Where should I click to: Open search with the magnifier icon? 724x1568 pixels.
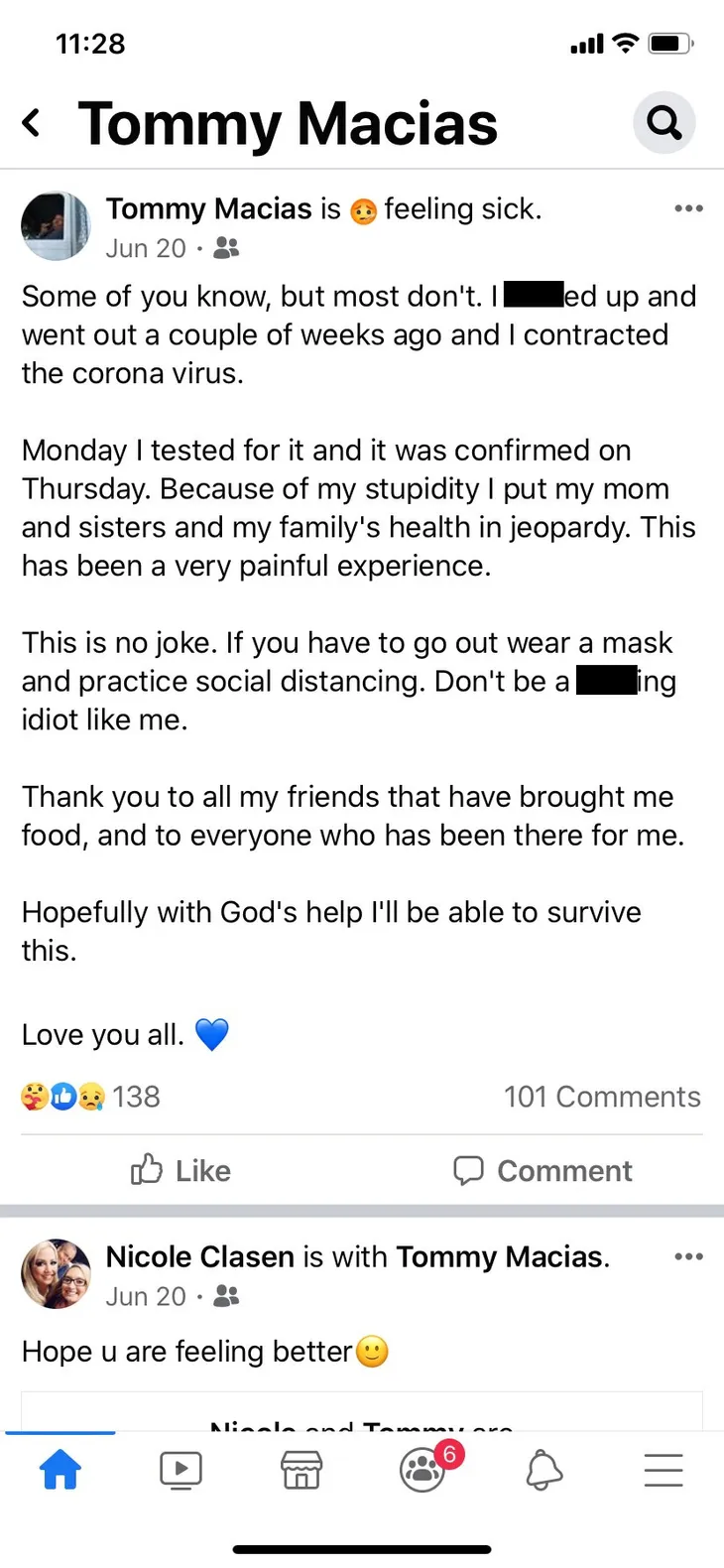coord(664,123)
